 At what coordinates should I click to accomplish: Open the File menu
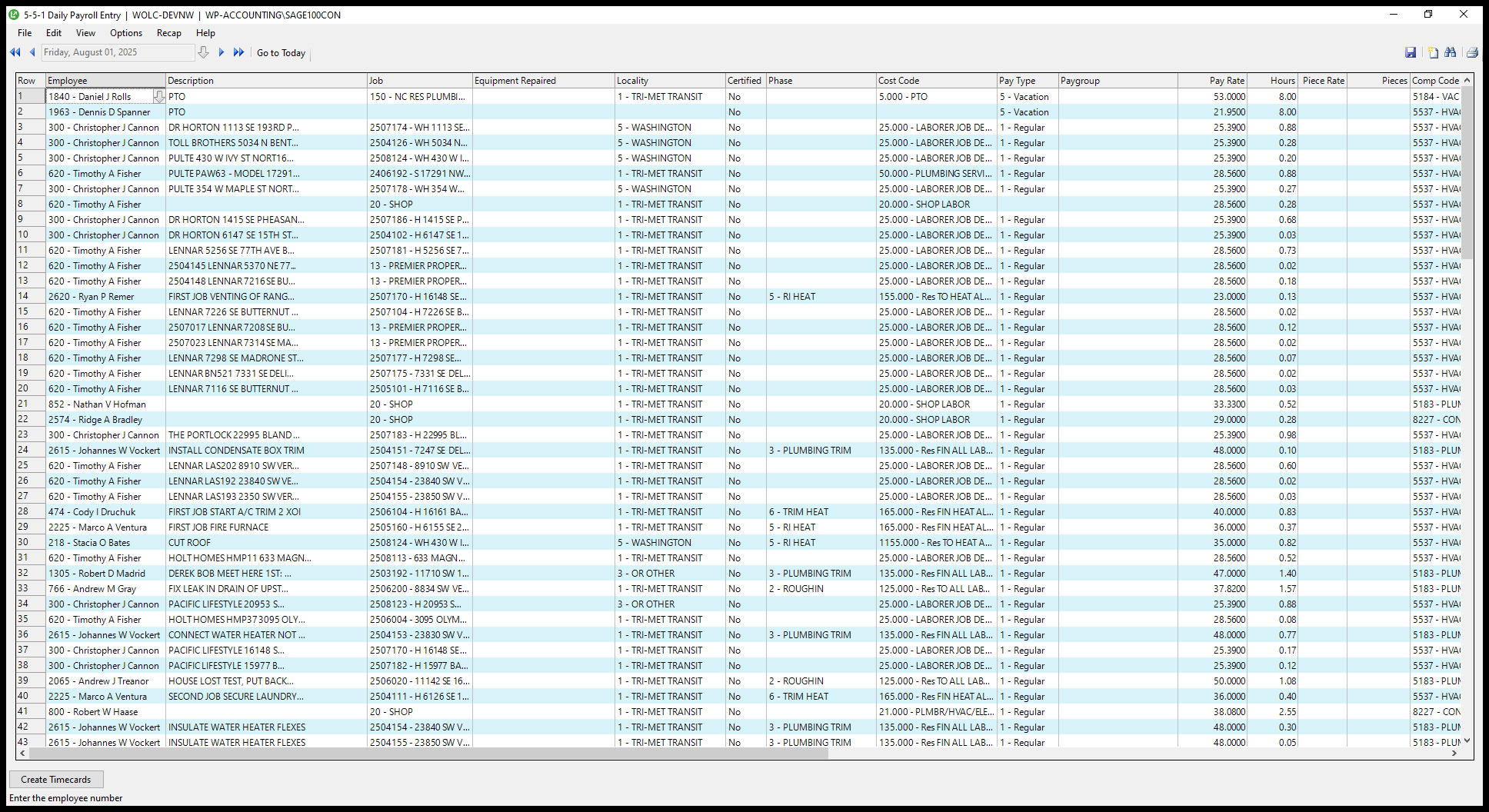click(25, 33)
